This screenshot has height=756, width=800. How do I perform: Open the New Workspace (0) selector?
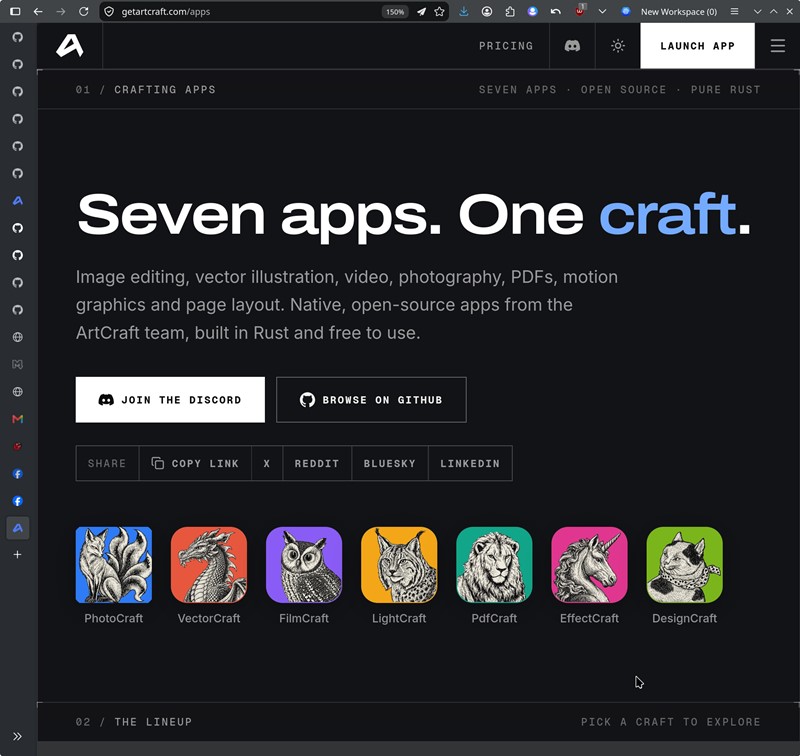pyautogui.click(x=669, y=11)
